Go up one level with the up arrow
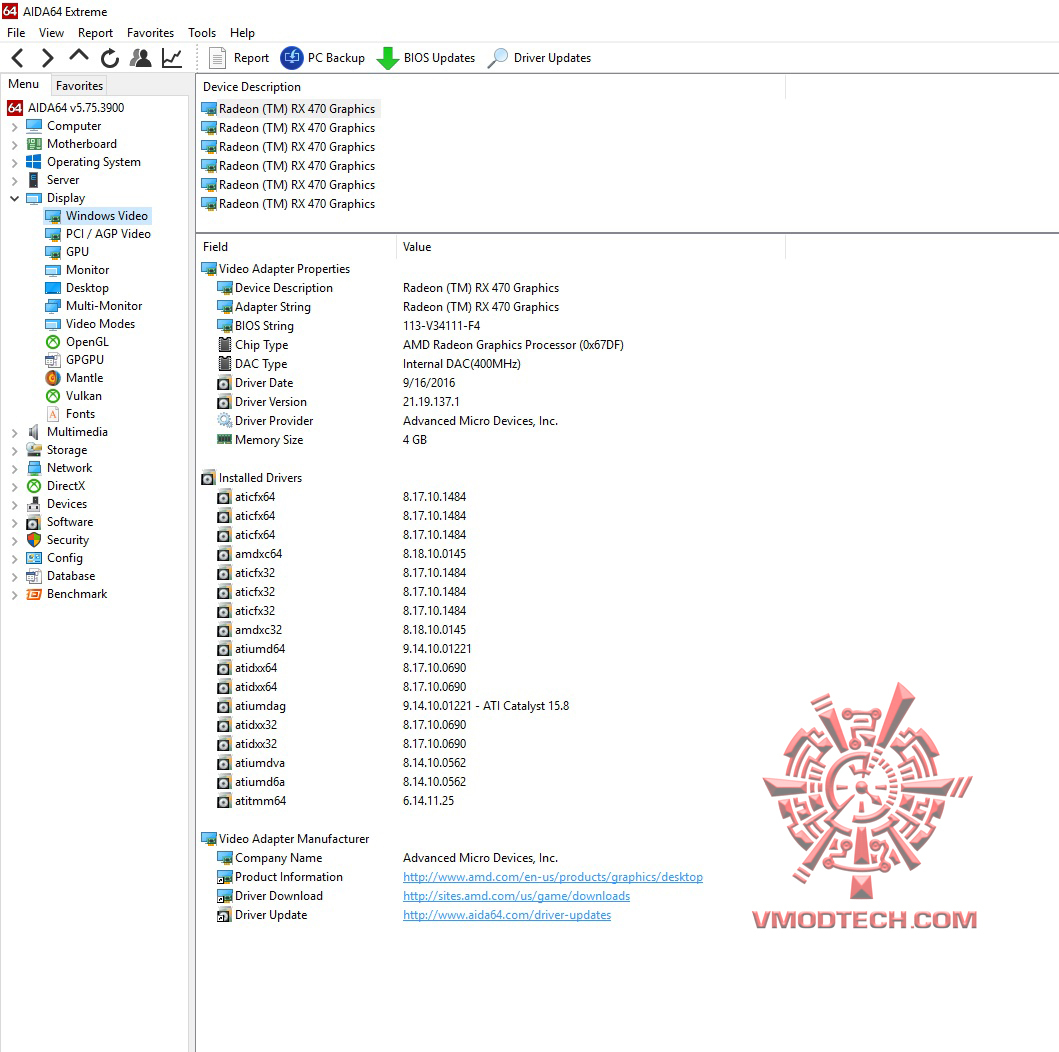Screen dimensions: 1059x1052 (79, 57)
